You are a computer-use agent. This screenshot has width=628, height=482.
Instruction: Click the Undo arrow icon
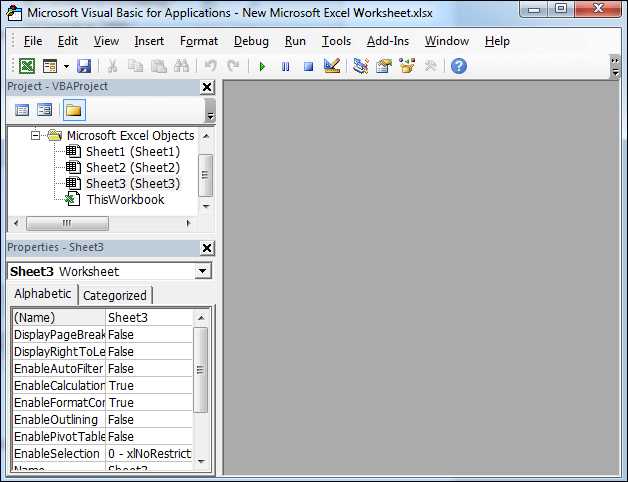point(210,66)
